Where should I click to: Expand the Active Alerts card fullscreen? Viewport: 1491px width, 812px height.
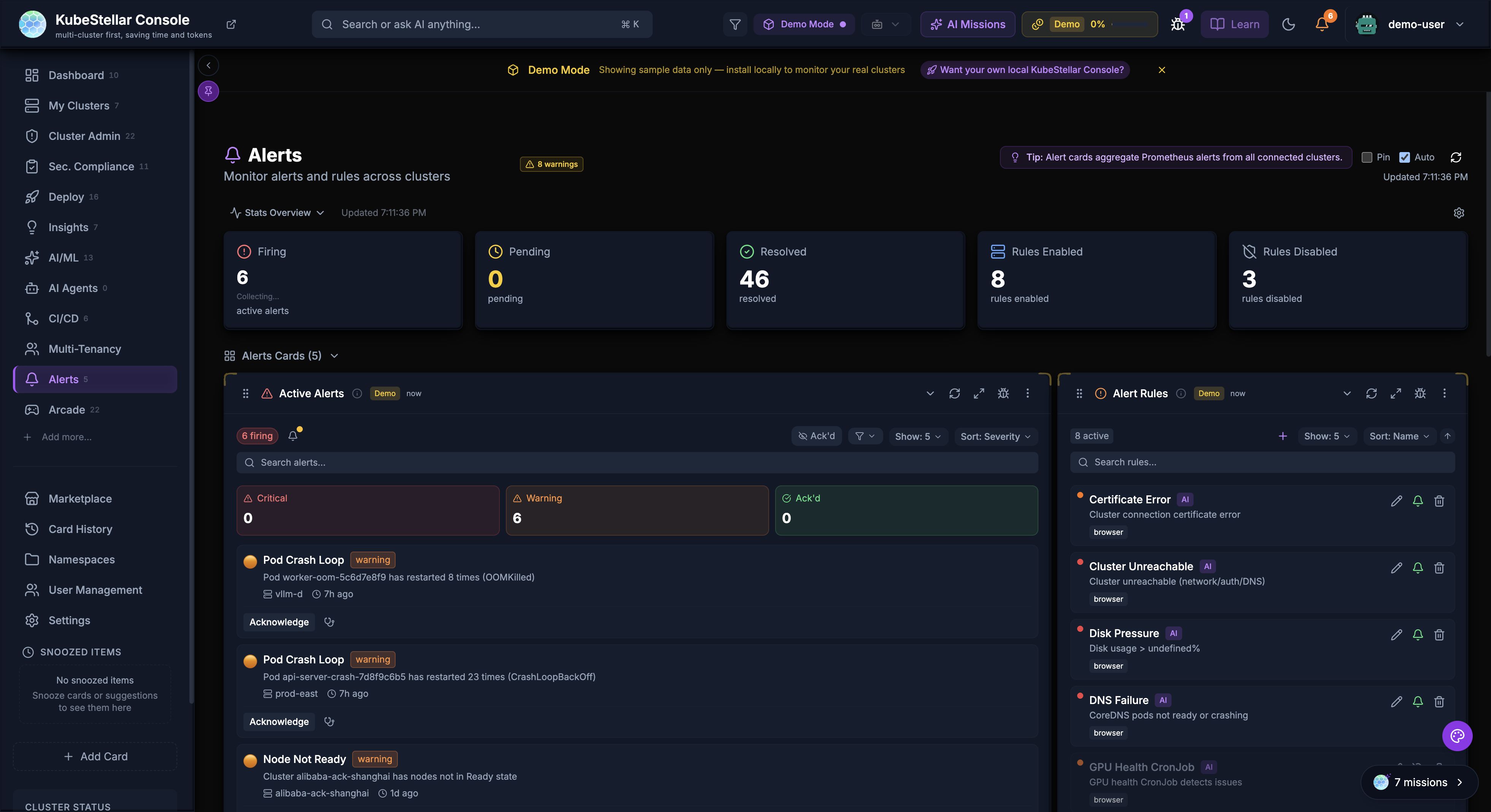click(979, 393)
